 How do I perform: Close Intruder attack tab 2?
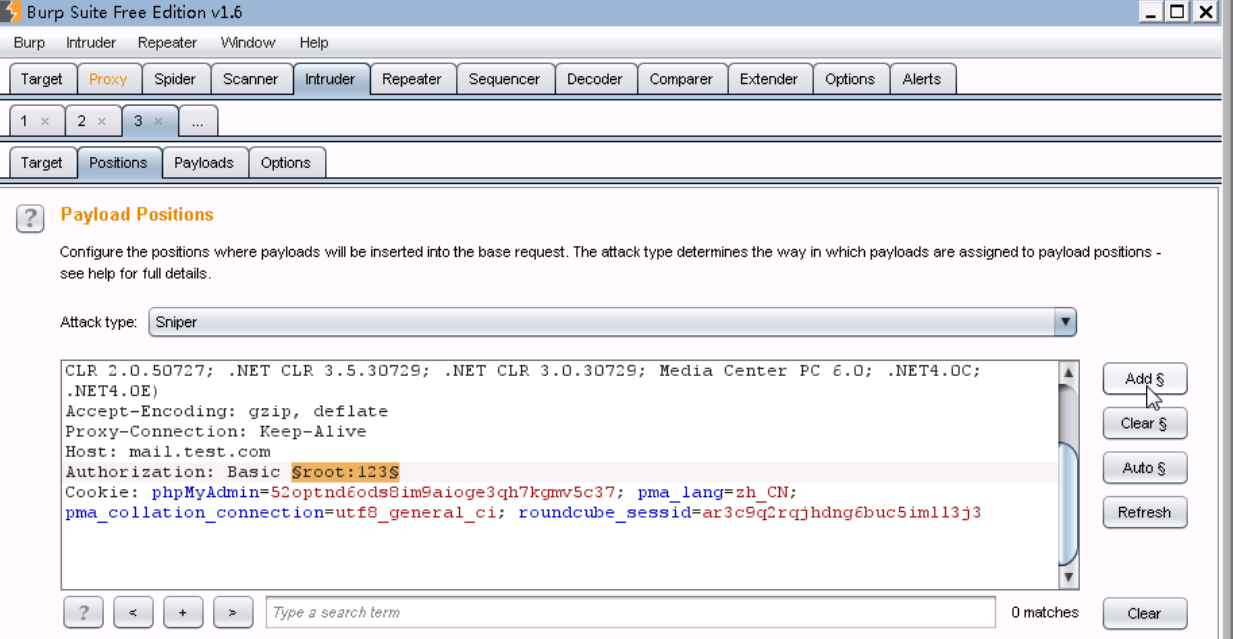102,121
